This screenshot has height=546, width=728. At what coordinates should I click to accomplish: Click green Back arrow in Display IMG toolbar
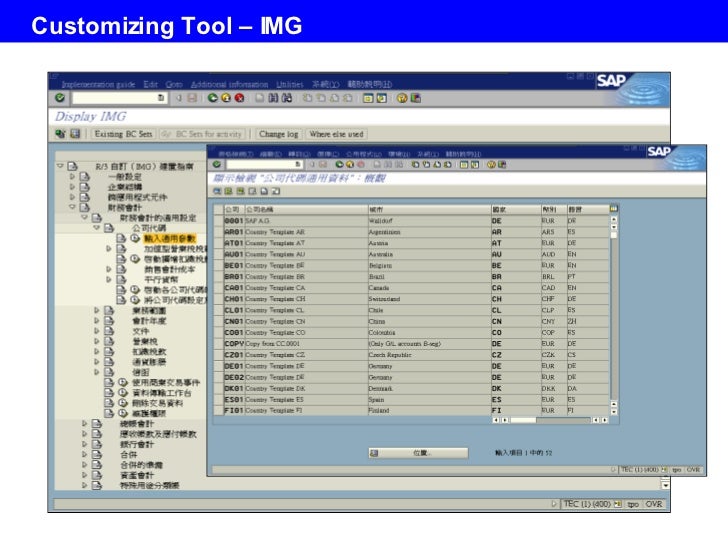click(213, 98)
